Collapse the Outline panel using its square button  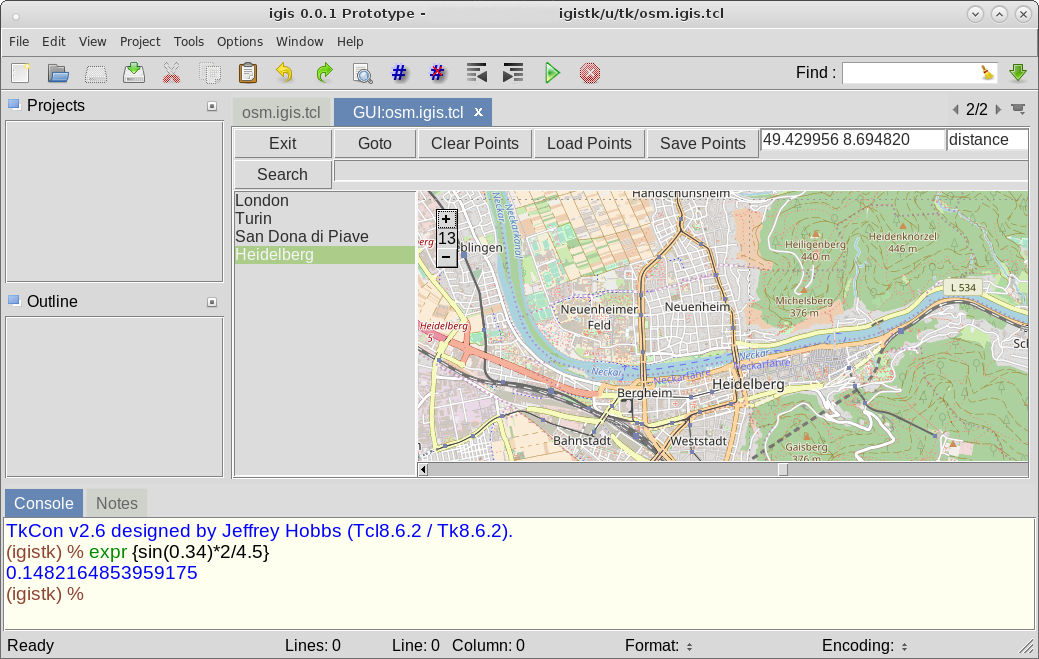coord(212,302)
